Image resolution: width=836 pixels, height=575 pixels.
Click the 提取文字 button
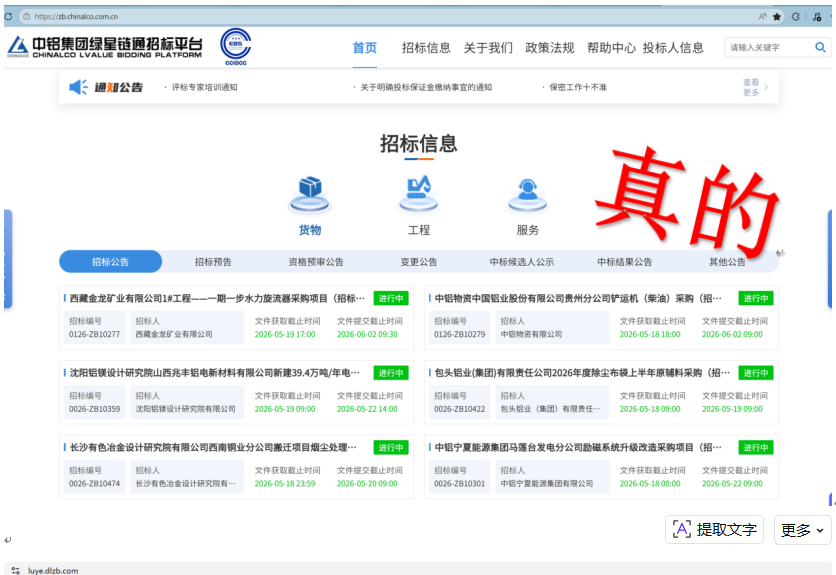(714, 530)
